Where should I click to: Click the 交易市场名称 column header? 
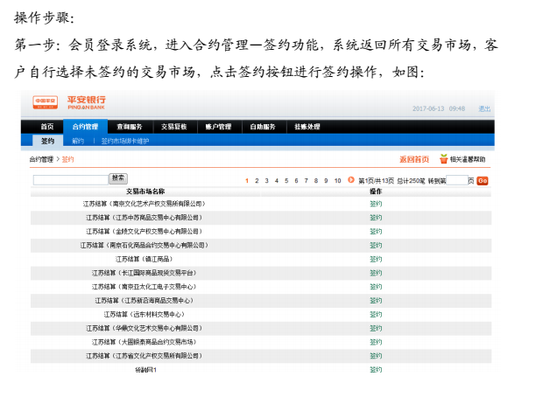point(145,191)
